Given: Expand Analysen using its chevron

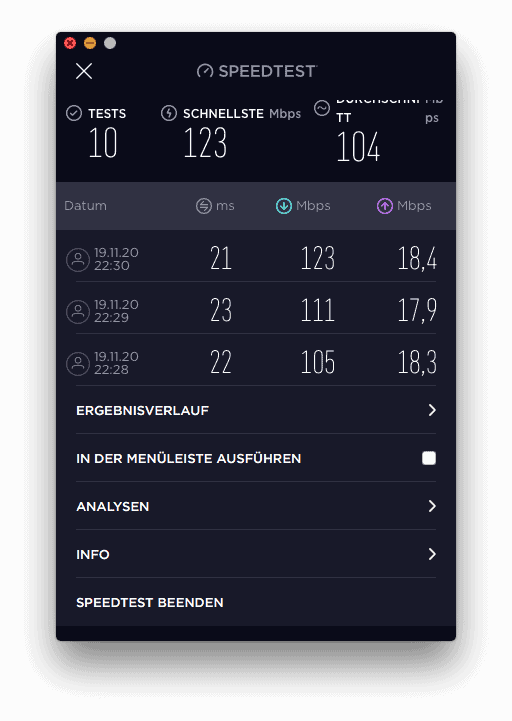Looking at the screenshot, I should (432, 506).
